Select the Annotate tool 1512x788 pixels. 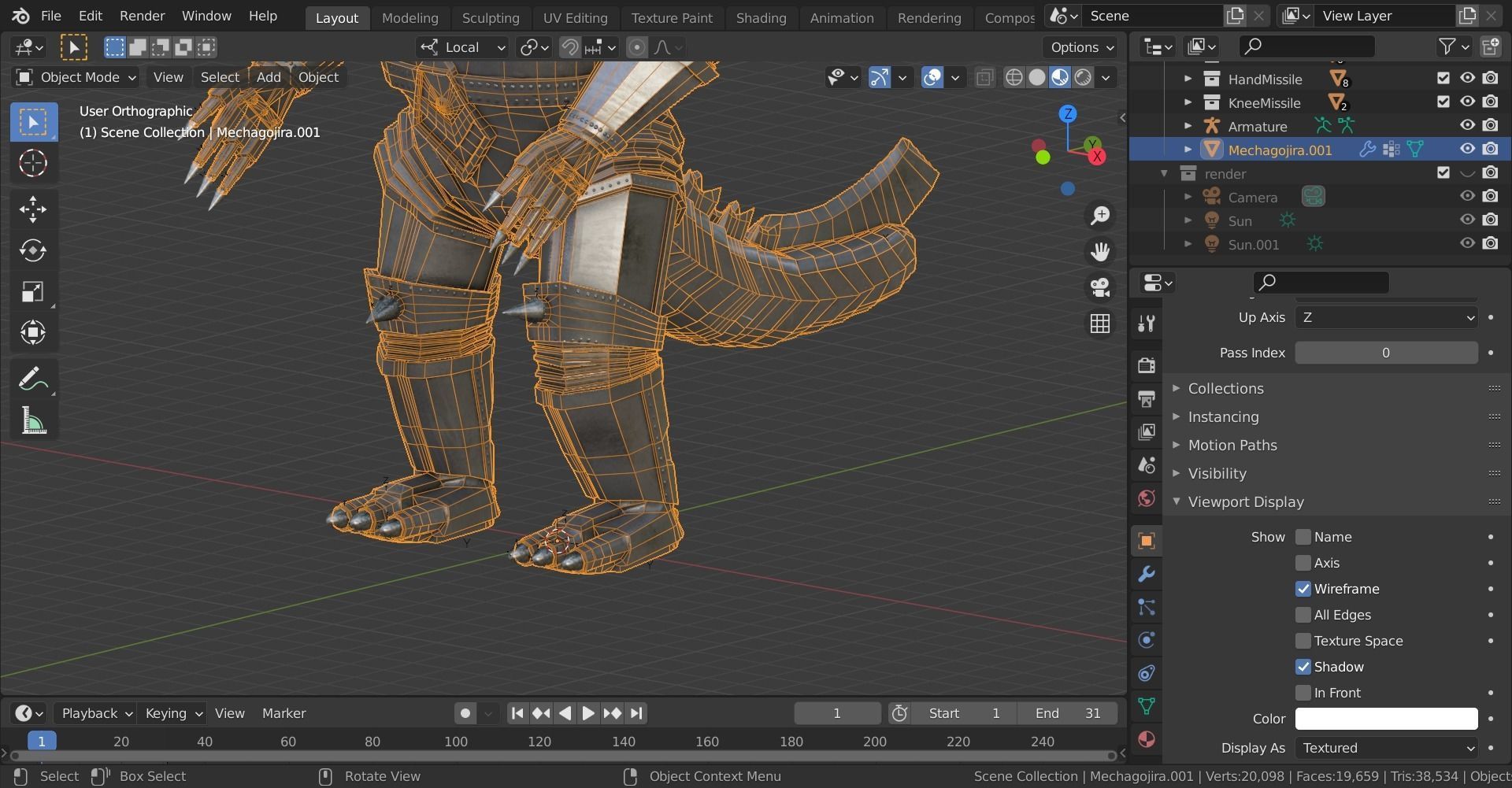pos(33,379)
